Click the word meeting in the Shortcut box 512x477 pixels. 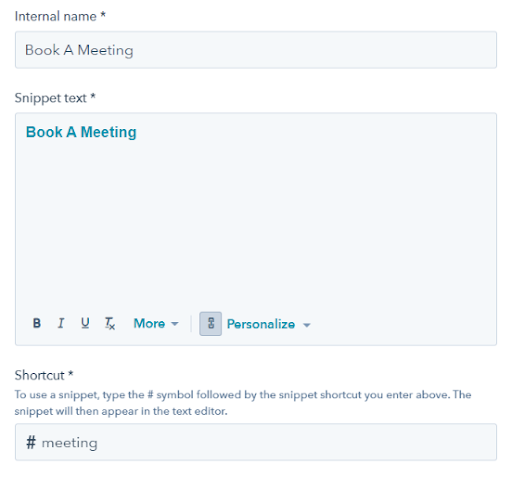[x=70, y=443]
